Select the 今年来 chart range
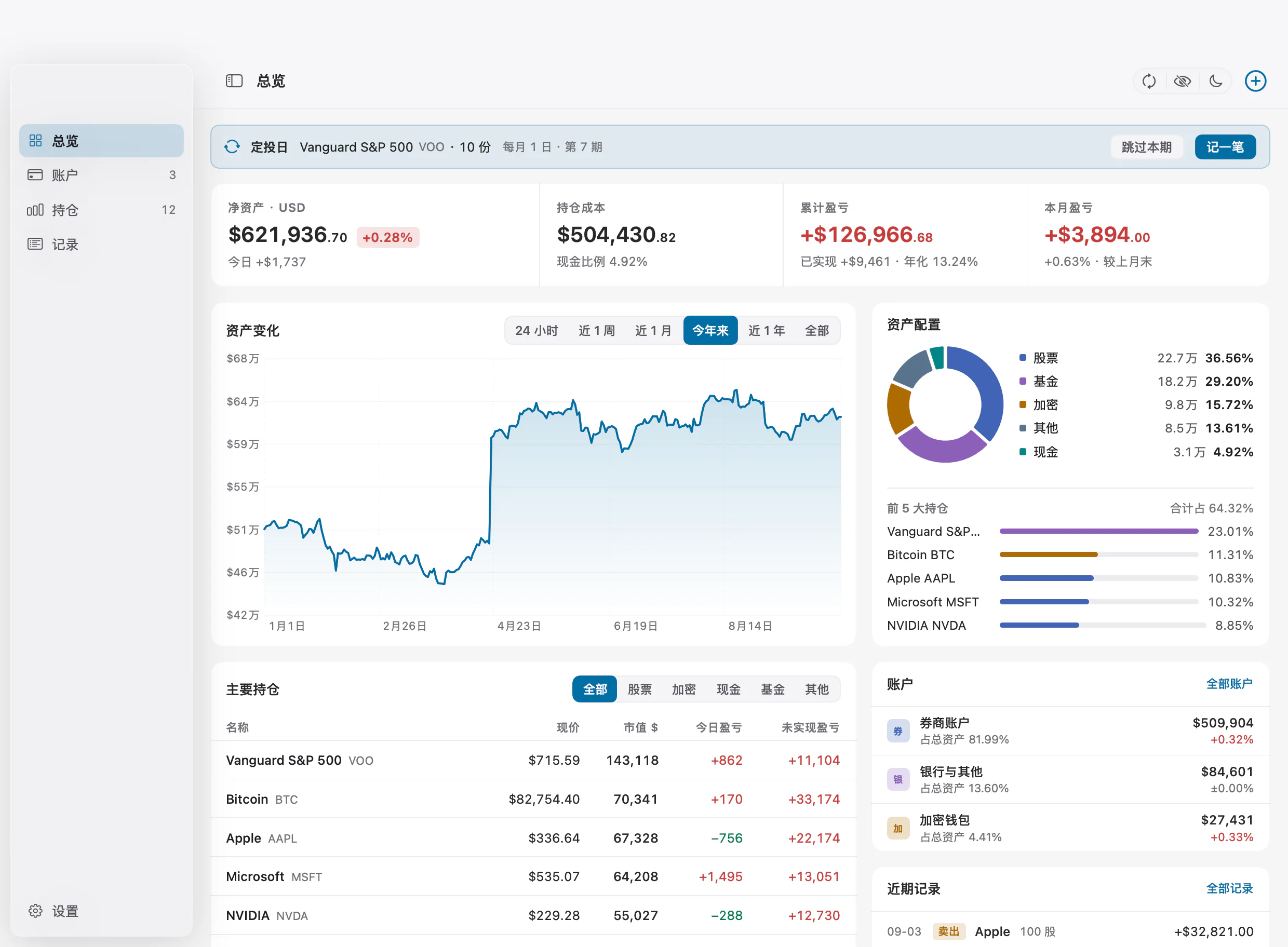Image resolution: width=1288 pixels, height=947 pixels. pyautogui.click(x=710, y=331)
